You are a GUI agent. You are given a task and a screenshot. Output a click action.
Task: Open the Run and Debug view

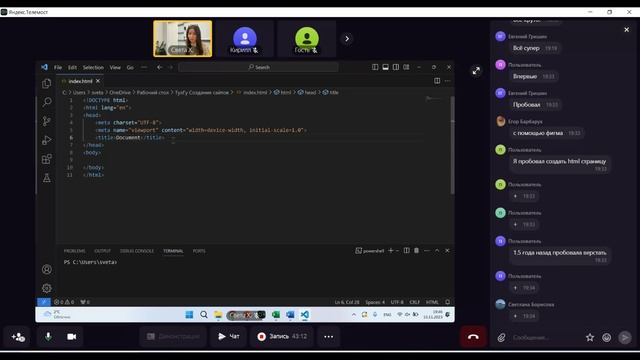47,140
